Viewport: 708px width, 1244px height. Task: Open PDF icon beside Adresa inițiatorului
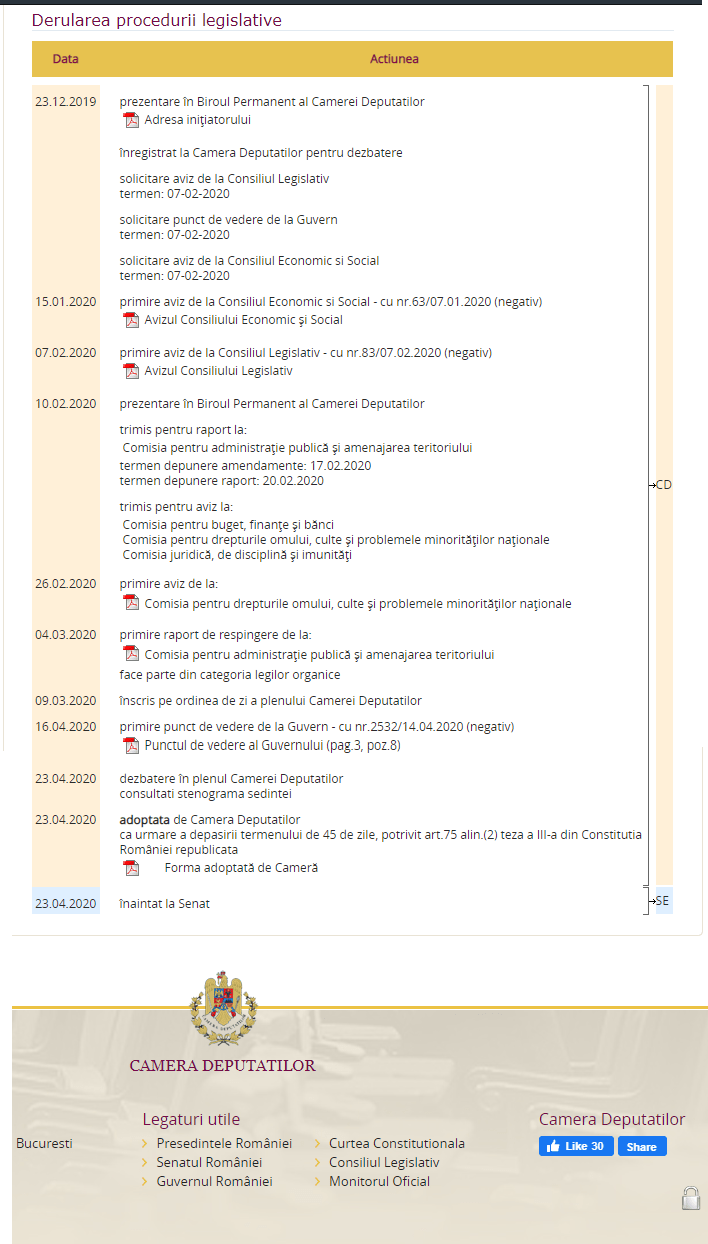pos(131,120)
